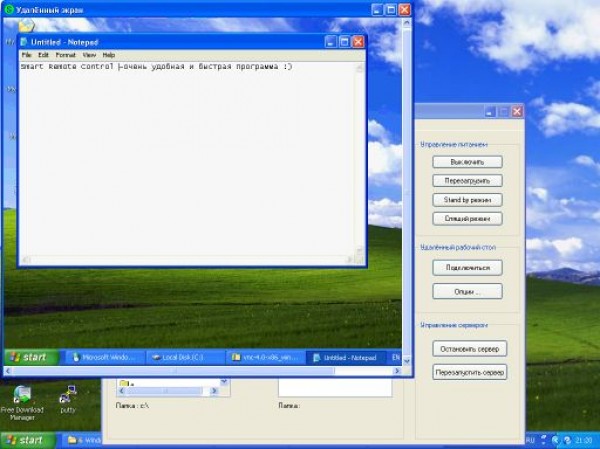Click Подключиться to connect remote desktop
600x449 pixels.
pyautogui.click(x=467, y=268)
